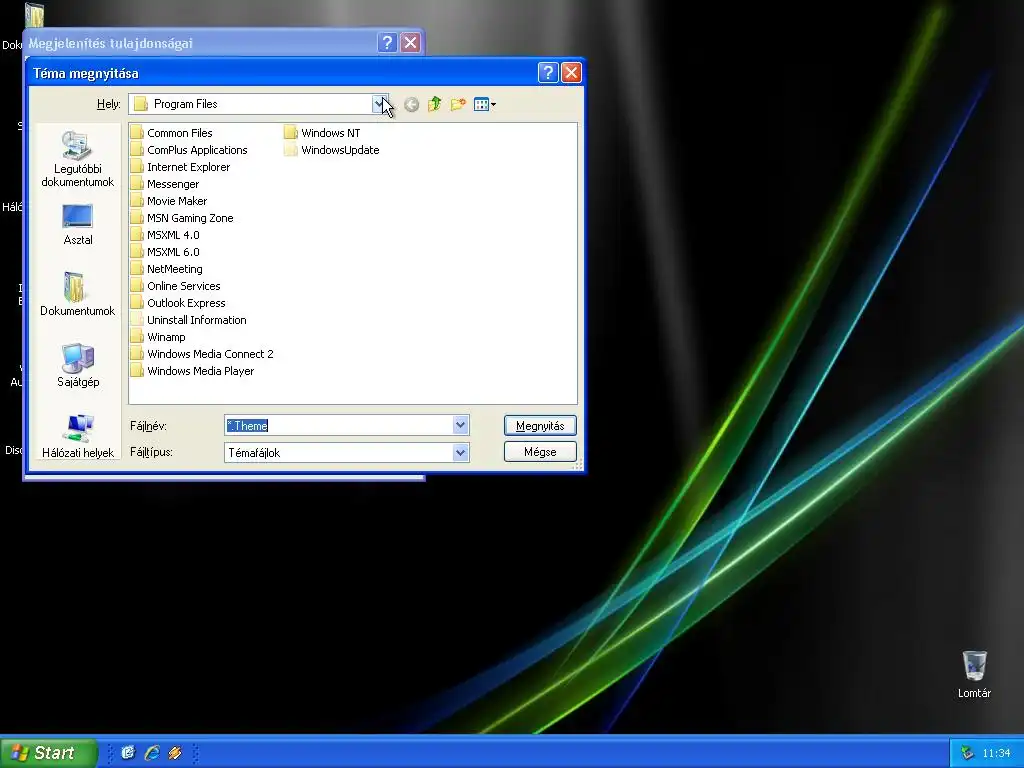Open Legutóbbi dokumentumok in the places bar
Image resolution: width=1024 pixels, height=768 pixels.
(78, 159)
